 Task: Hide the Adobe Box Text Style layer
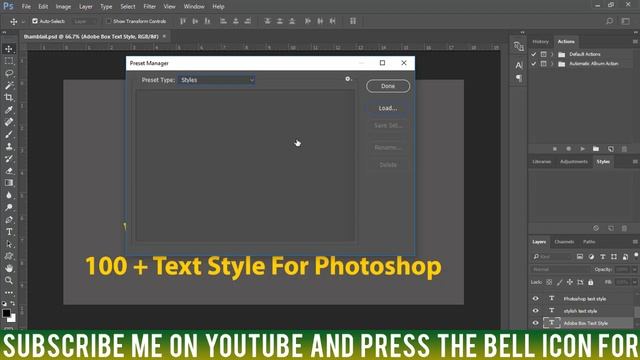click(x=536, y=323)
